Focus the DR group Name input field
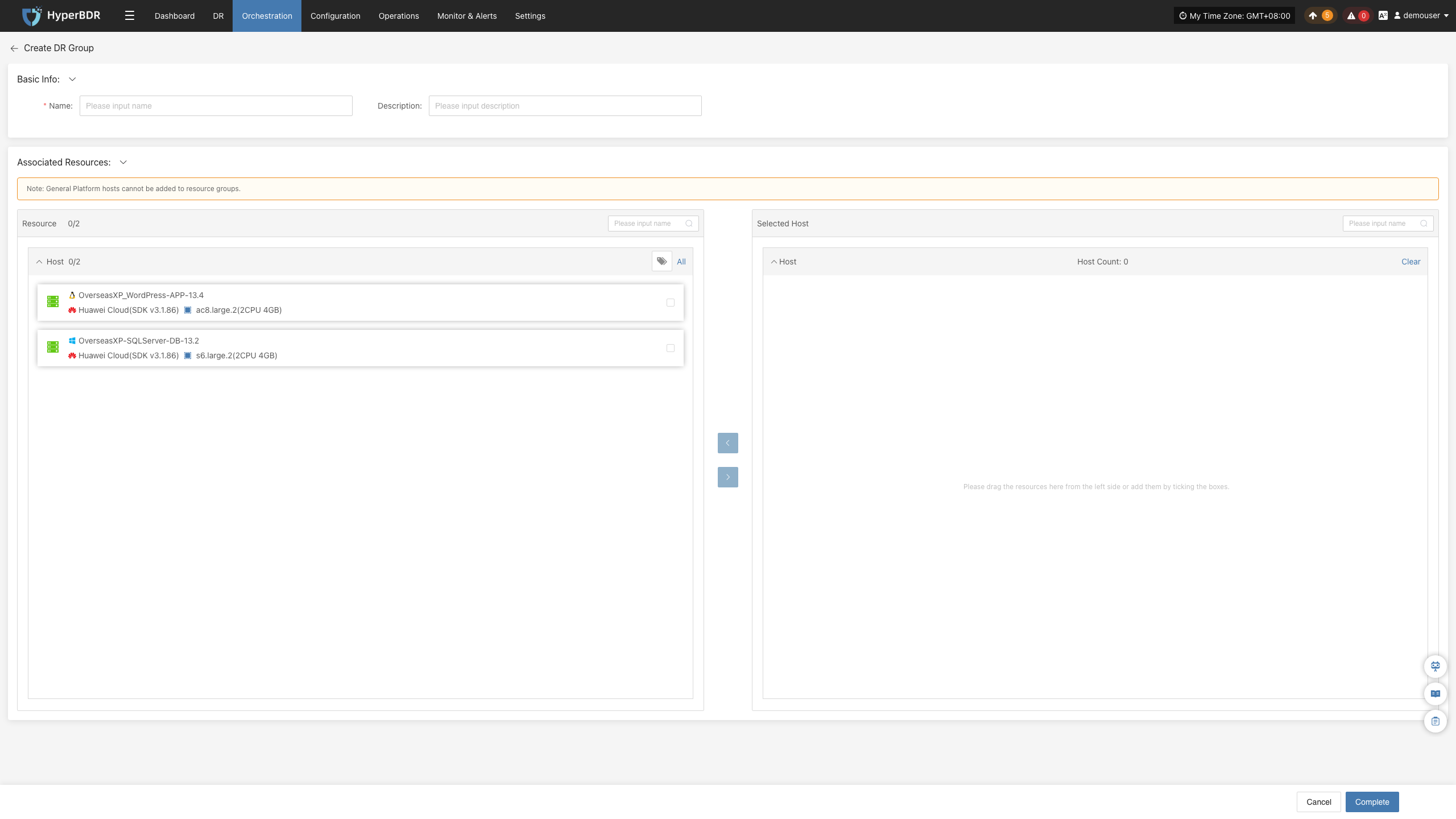This screenshot has height=819, width=1456. click(x=216, y=106)
